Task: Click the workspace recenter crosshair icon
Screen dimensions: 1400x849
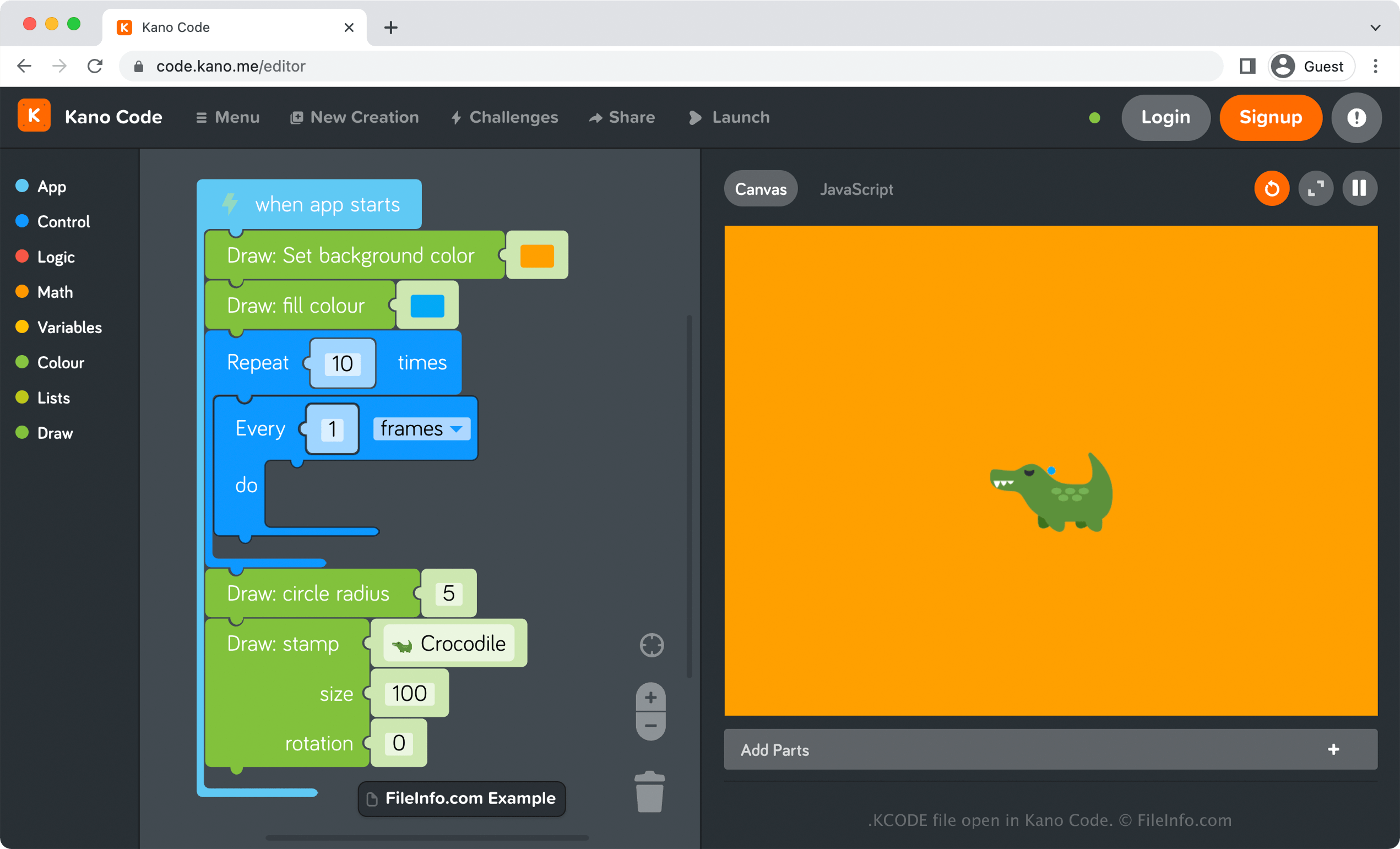Action: (x=651, y=645)
